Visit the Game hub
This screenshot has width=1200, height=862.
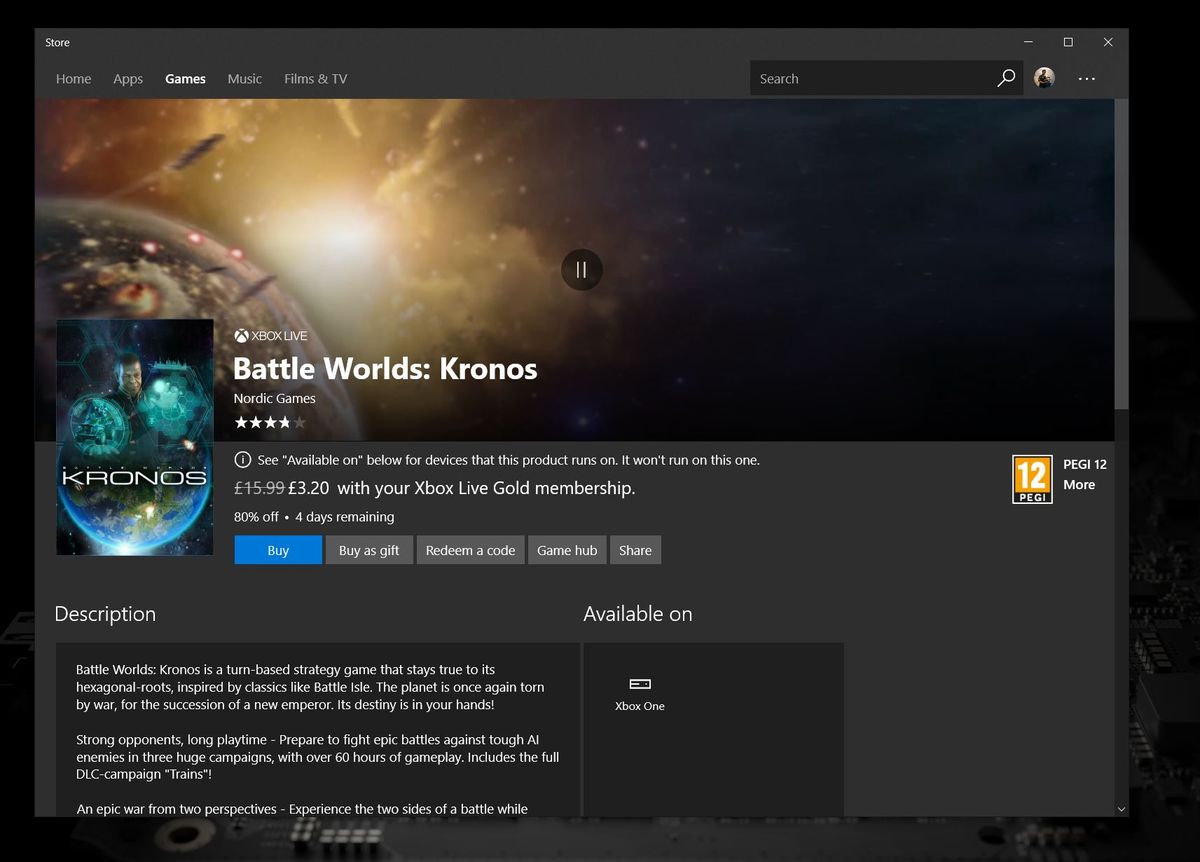click(566, 549)
